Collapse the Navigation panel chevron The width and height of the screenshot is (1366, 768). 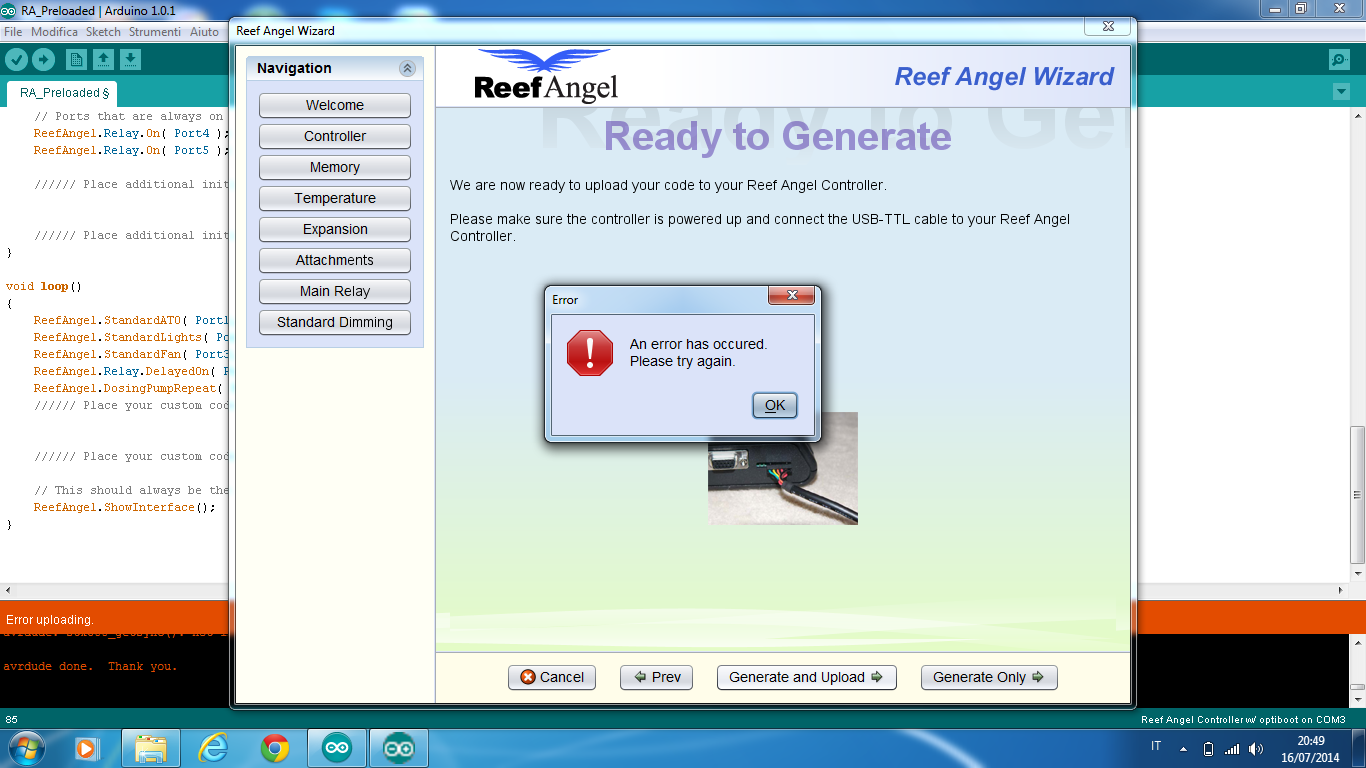(x=407, y=69)
